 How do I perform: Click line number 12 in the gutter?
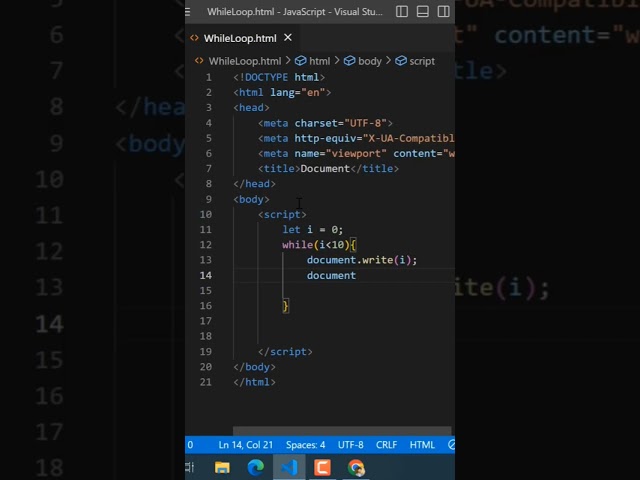[x=206, y=245]
